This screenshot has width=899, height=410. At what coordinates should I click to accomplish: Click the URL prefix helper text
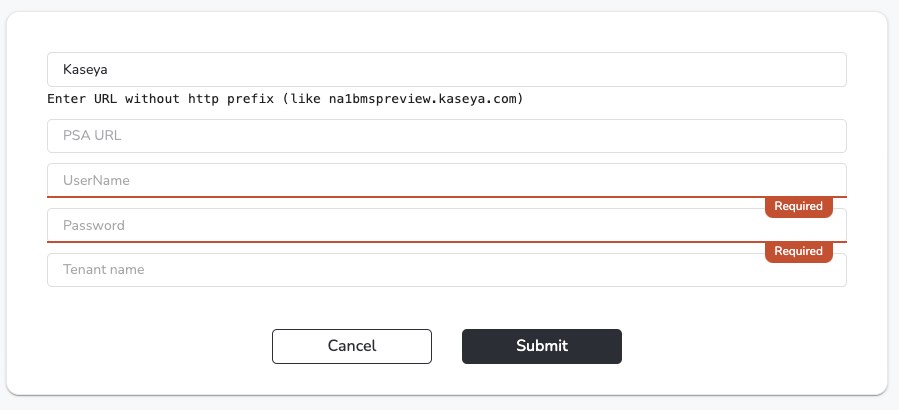pyautogui.click(x=285, y=99)
